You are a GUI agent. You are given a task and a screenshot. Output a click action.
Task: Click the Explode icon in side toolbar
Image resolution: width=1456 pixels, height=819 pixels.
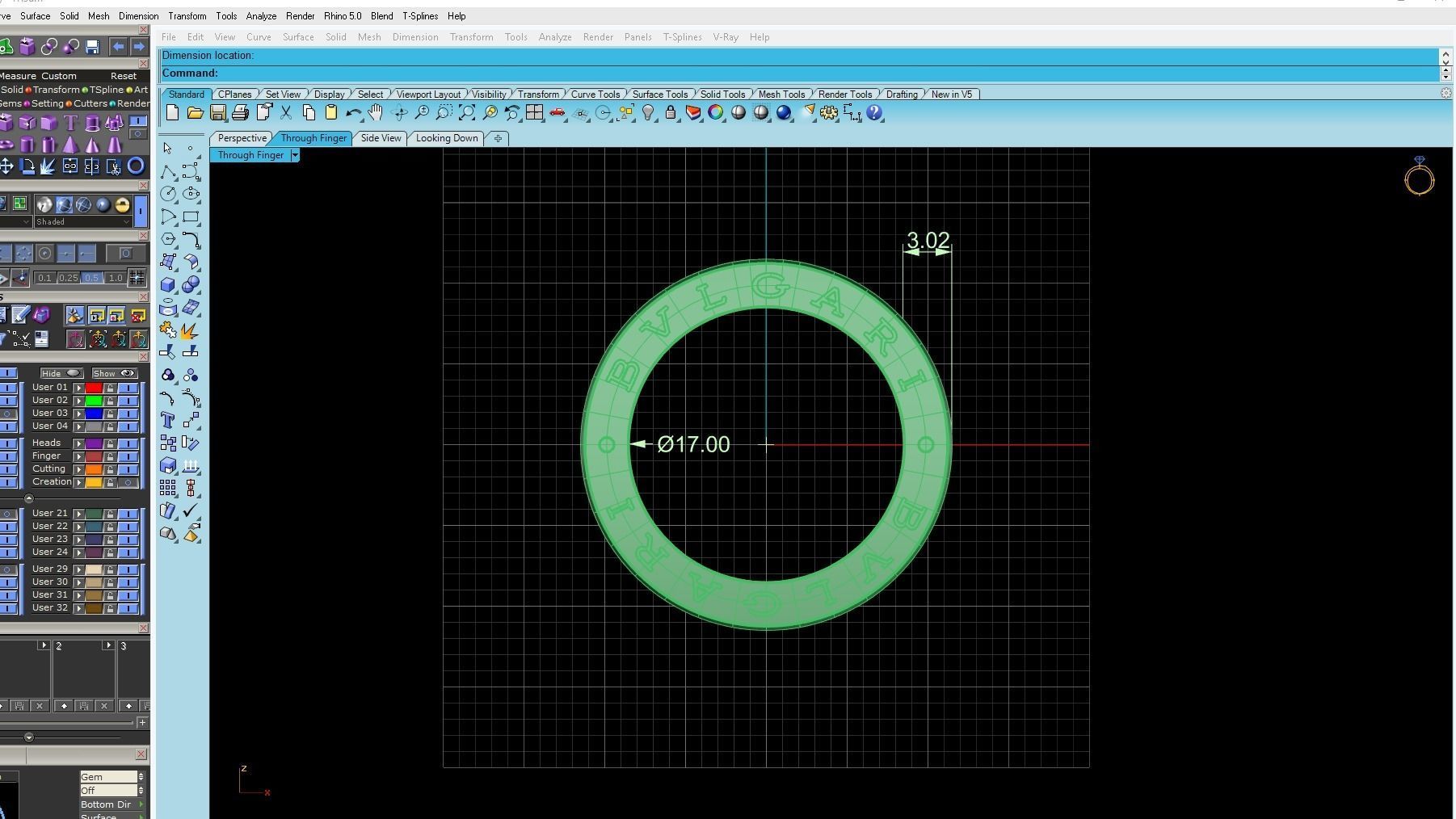click(x=191, y=330)
